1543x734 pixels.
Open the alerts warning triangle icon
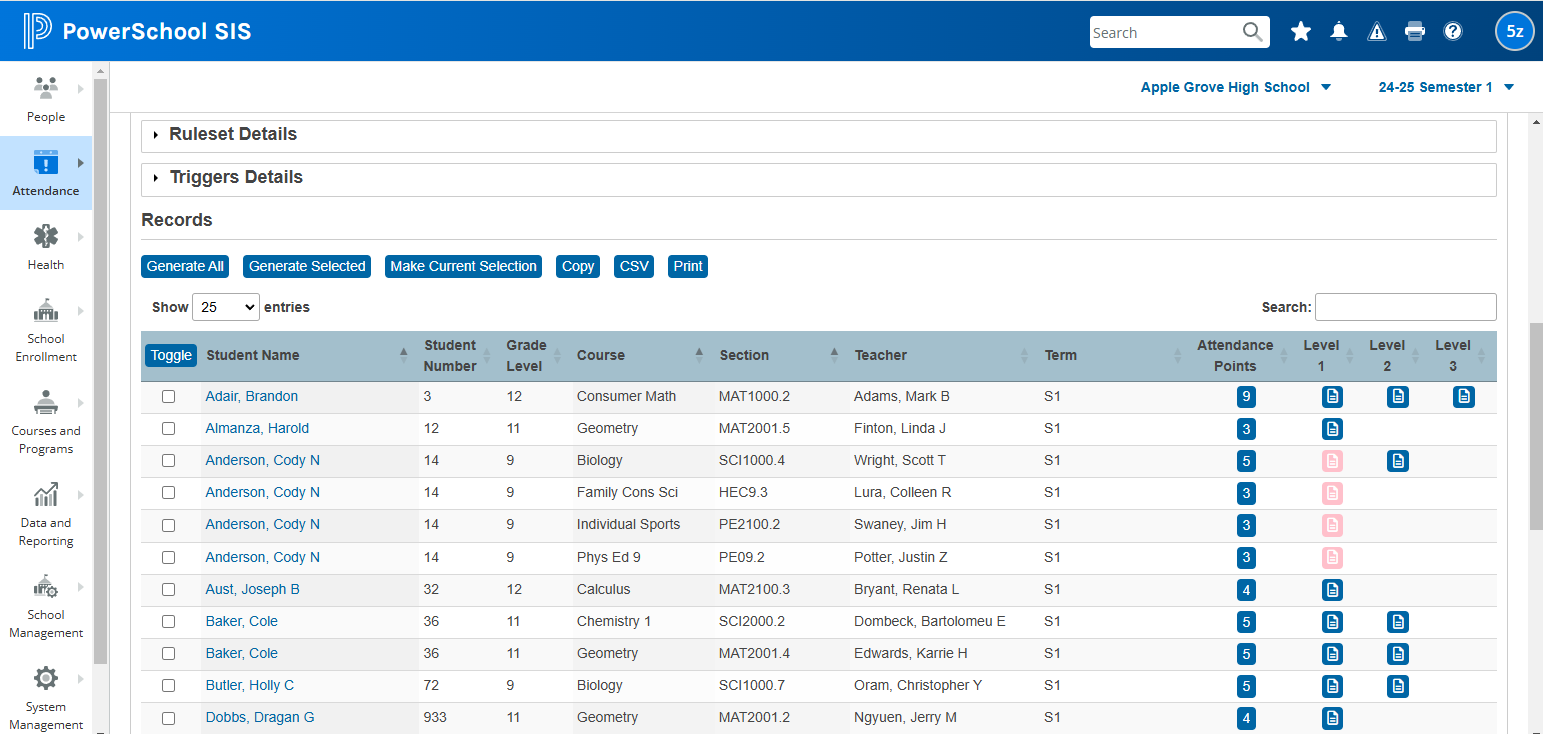click(x=1377, y=32)
